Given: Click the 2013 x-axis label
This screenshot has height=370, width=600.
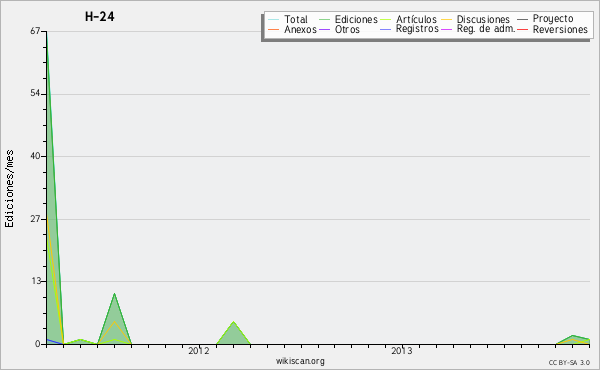Looking at the screenshot, I should click(x=402, y=351).
